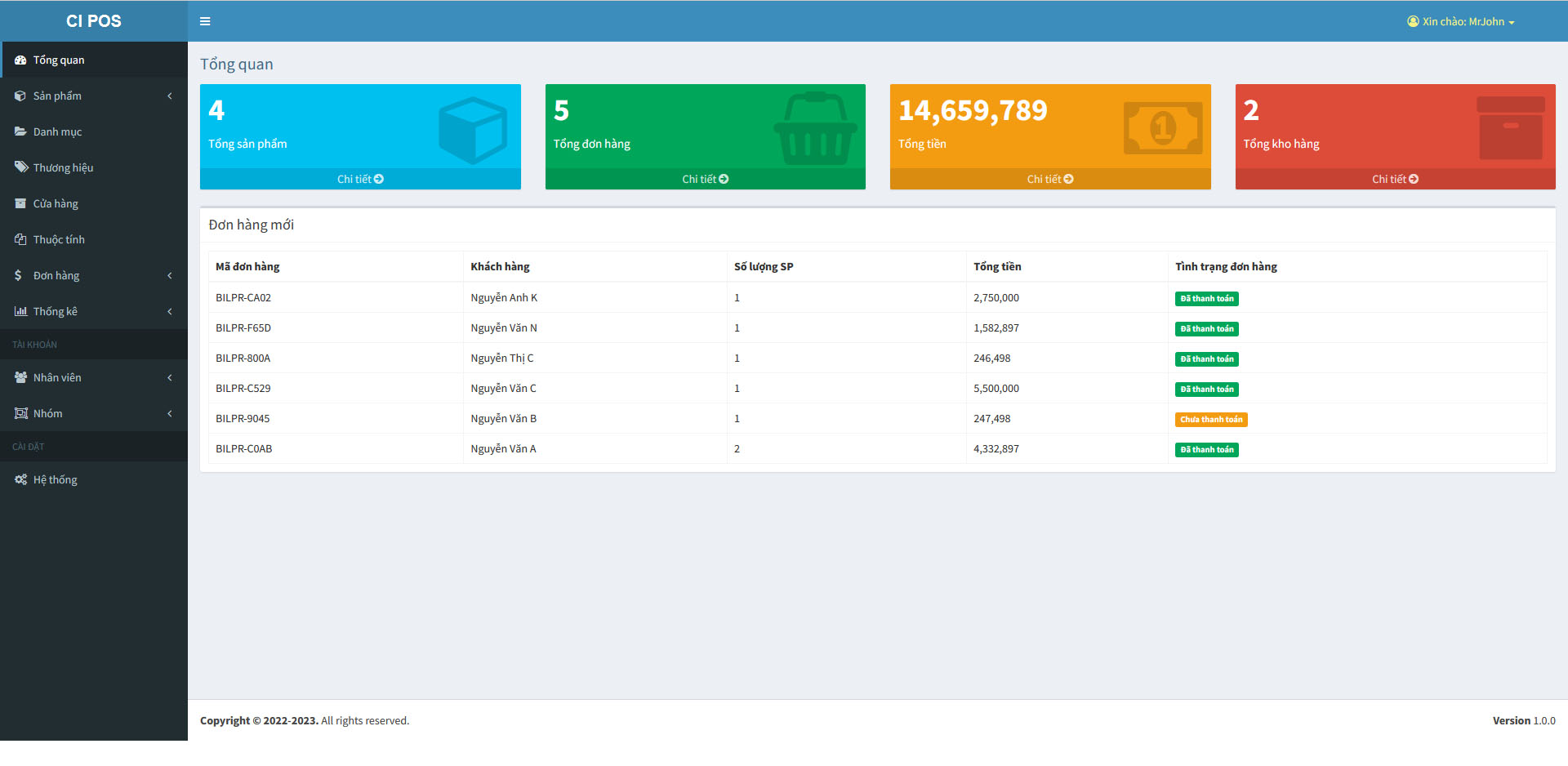Expand the Sản phẩm submenu
Viewport: 1568px width, 766px height.
pos(169,96)
